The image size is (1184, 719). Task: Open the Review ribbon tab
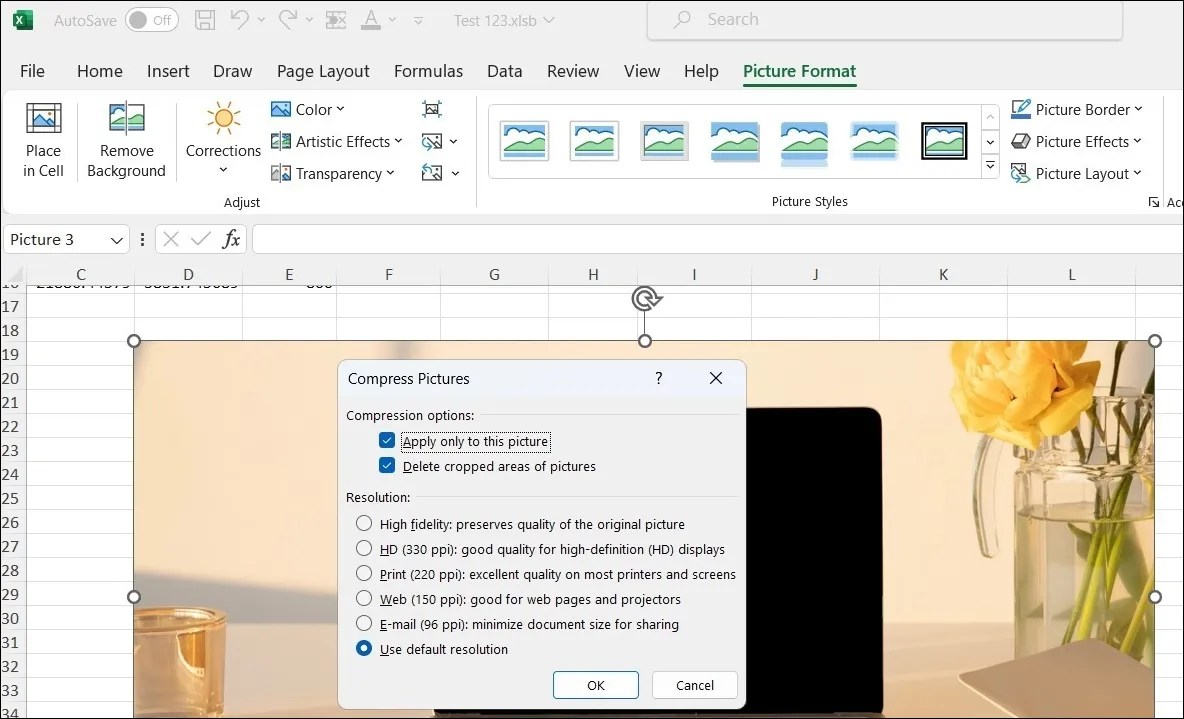click(572, 71)
